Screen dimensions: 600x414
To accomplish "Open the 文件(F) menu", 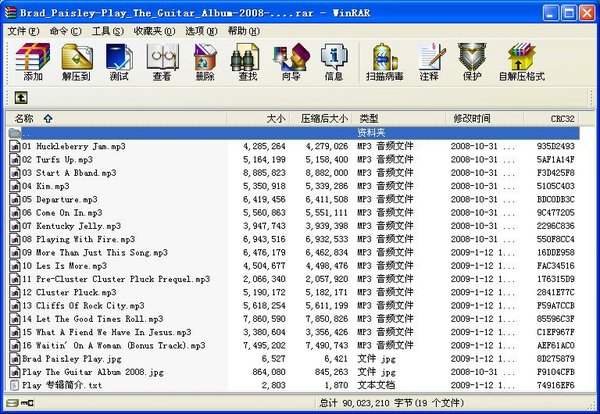I will 24,31.
